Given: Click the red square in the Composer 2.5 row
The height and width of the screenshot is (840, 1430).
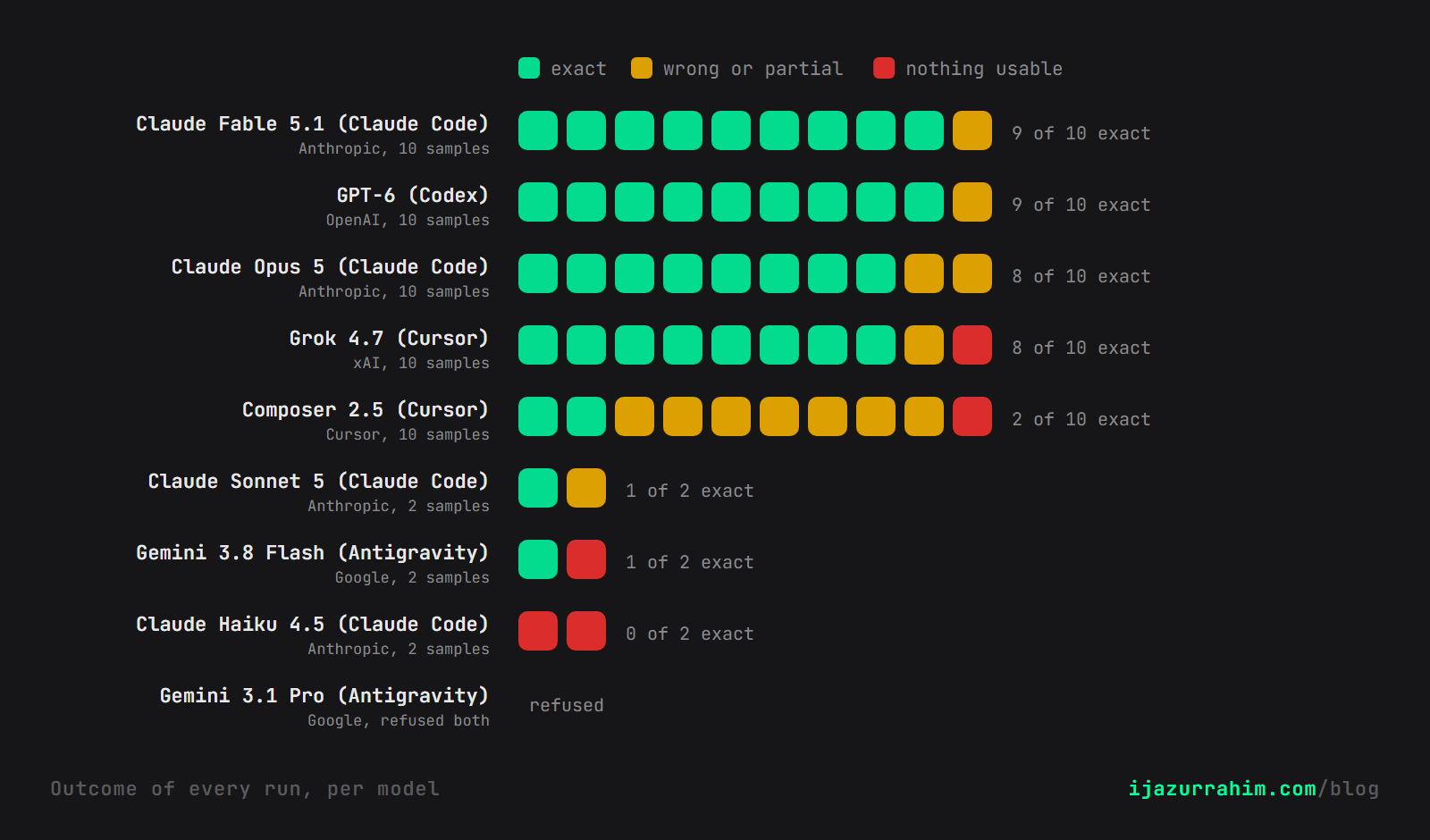Looking at the screenshot, I should pyautogui.click(x=972, y=416).
